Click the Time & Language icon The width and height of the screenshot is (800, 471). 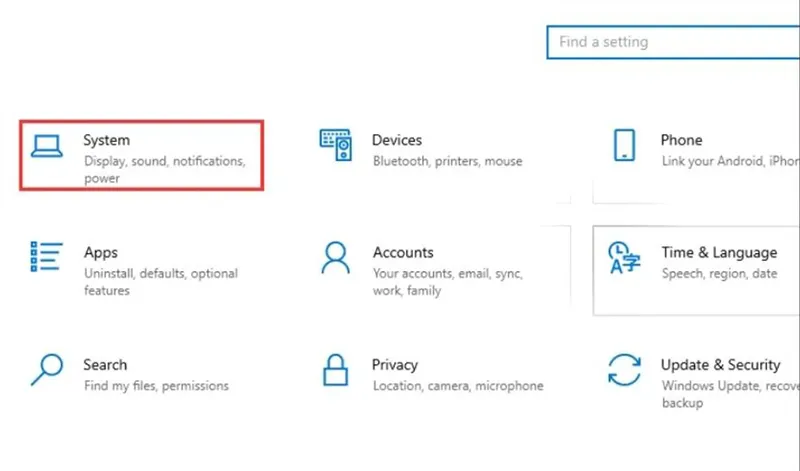624,259
